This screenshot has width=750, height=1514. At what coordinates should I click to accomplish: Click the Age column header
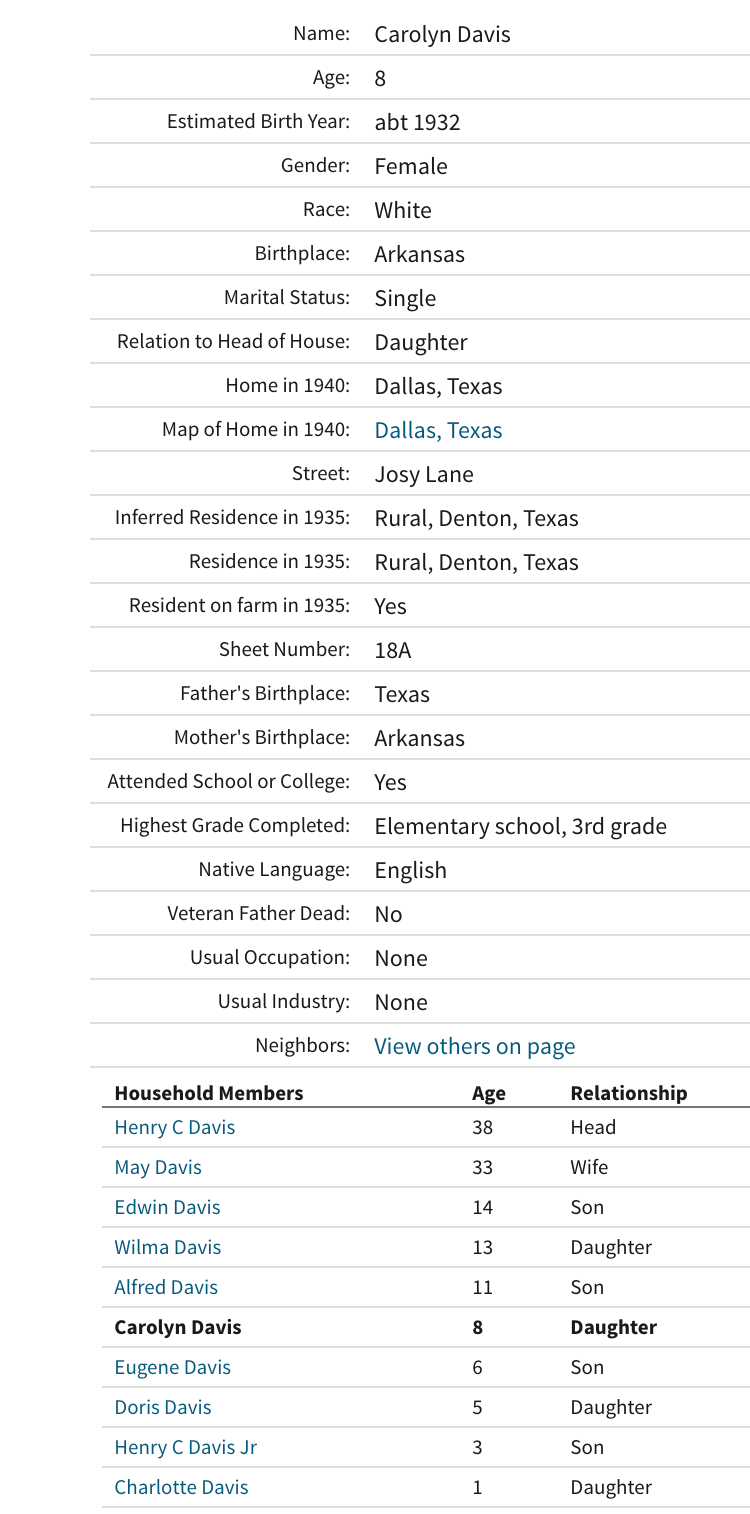click(x=489, y=1093)
